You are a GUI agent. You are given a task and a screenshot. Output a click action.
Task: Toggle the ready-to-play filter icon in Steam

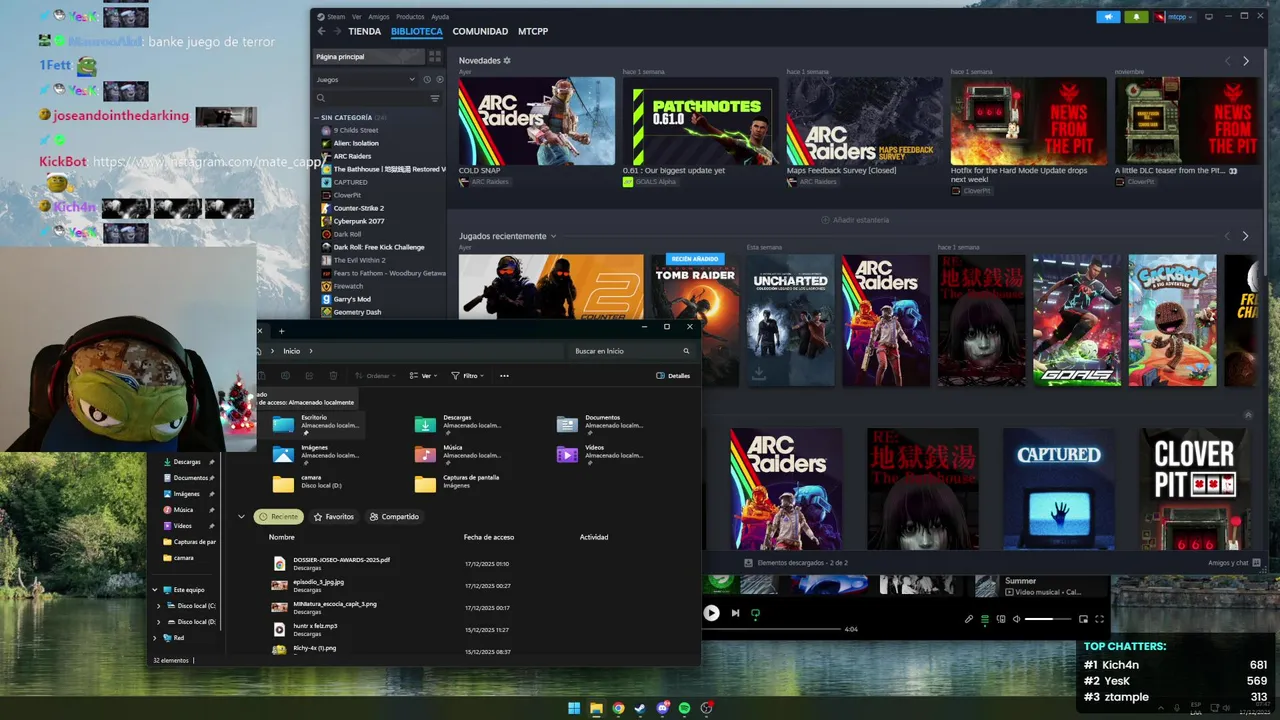point(439,79)
